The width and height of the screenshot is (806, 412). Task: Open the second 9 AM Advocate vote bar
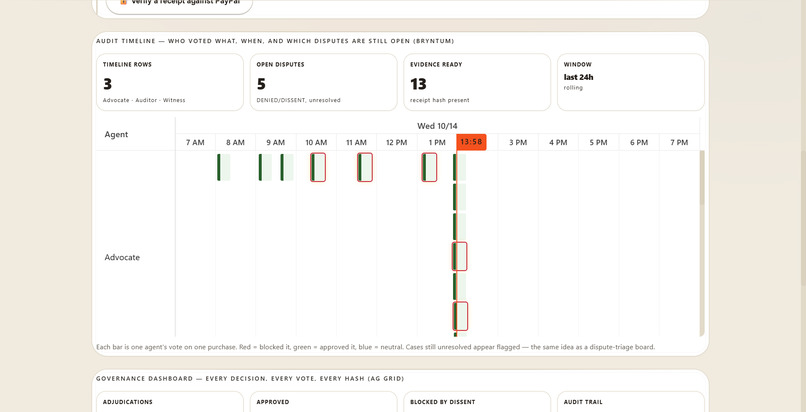coord(287,167)
